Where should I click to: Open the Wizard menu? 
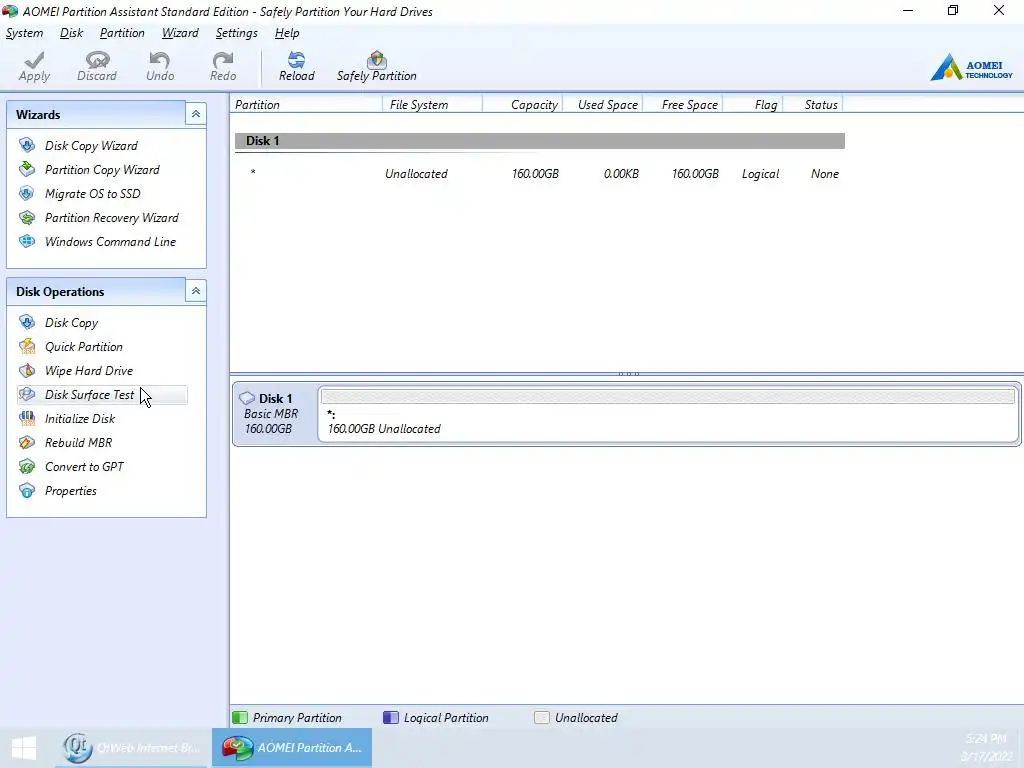pyautogui.click(x=180, y=33)
